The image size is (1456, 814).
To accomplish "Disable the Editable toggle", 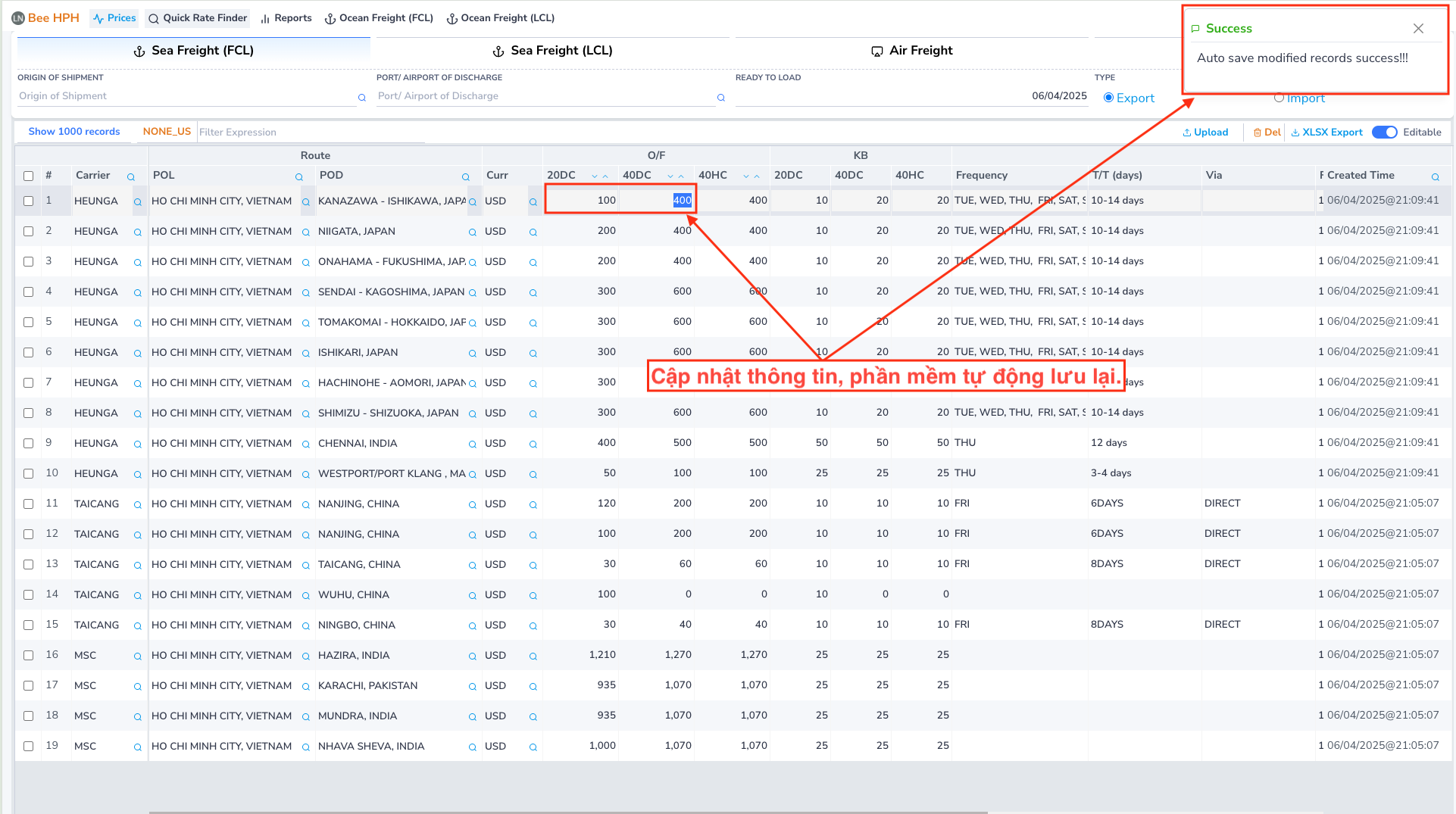I will coord(1384,132).
